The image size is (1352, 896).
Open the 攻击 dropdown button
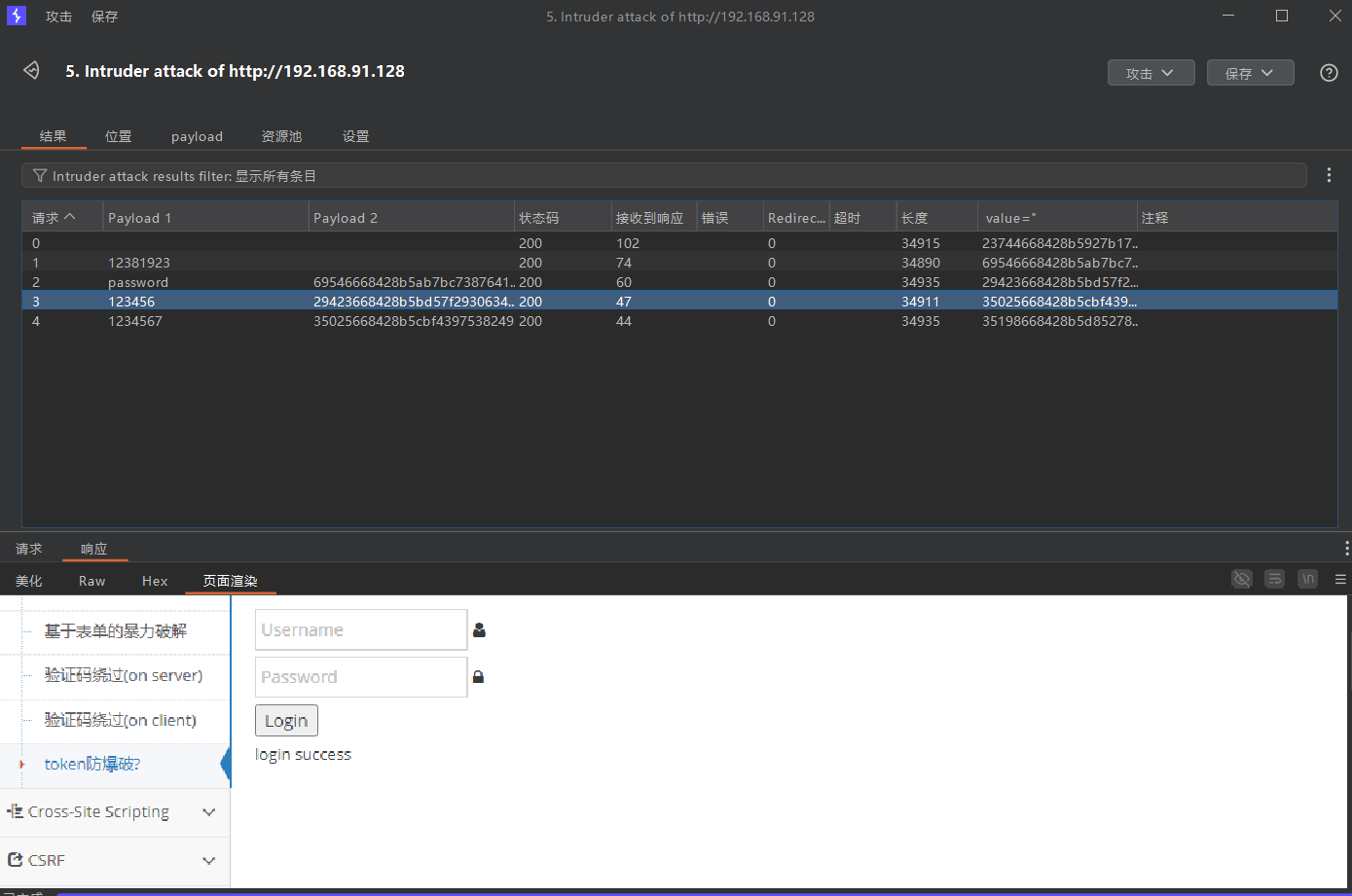[1151, 73]
